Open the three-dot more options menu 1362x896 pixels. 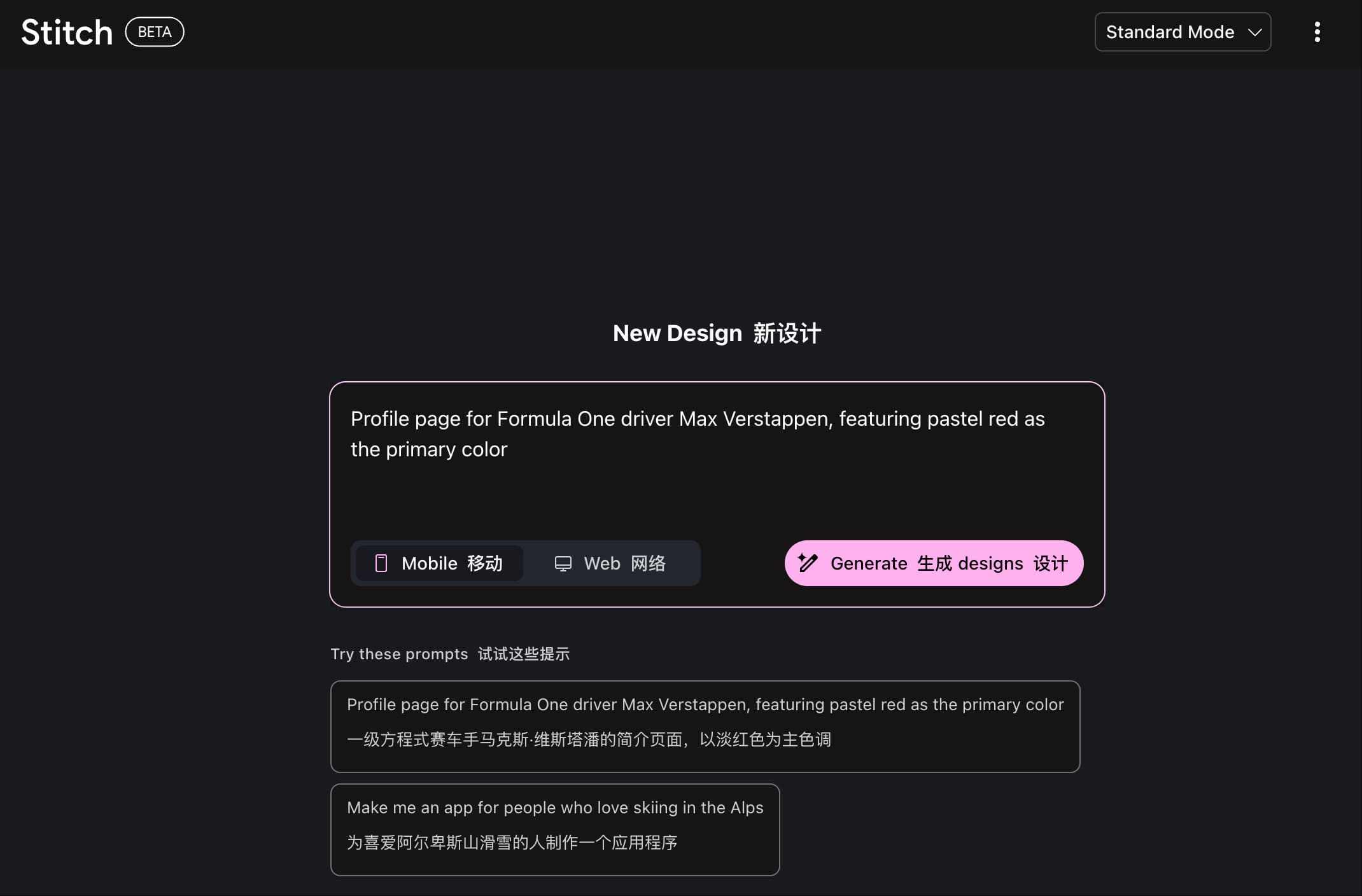[x=1317, y=32]
